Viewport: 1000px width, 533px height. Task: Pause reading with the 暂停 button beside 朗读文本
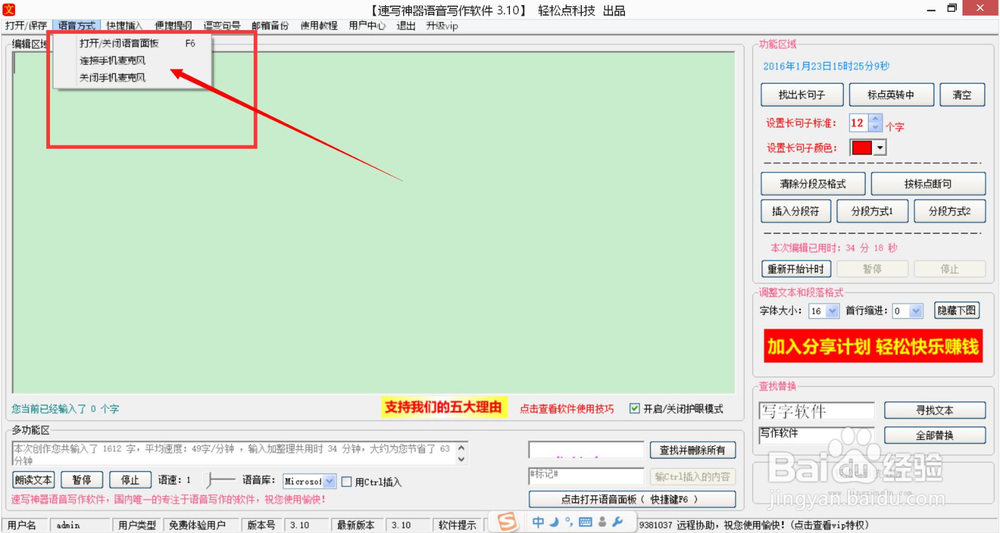82,479
